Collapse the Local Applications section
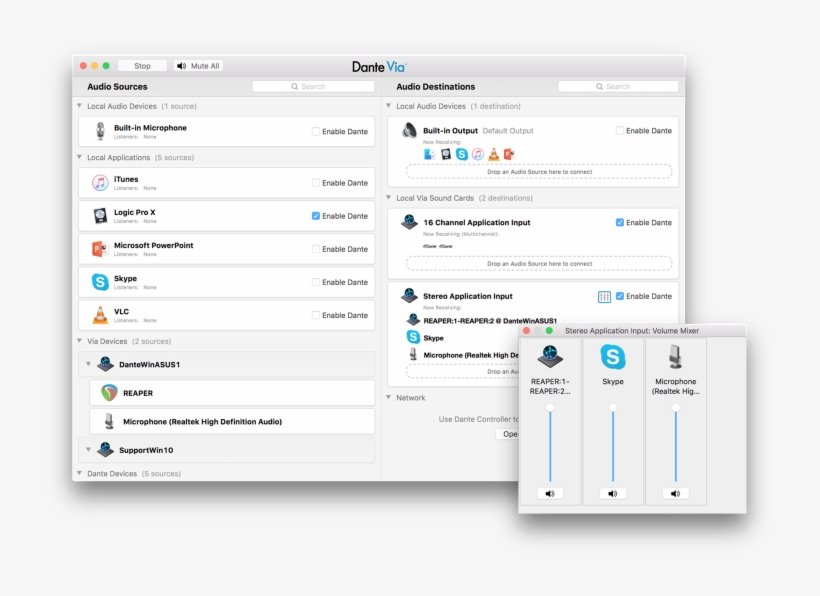 79,157
